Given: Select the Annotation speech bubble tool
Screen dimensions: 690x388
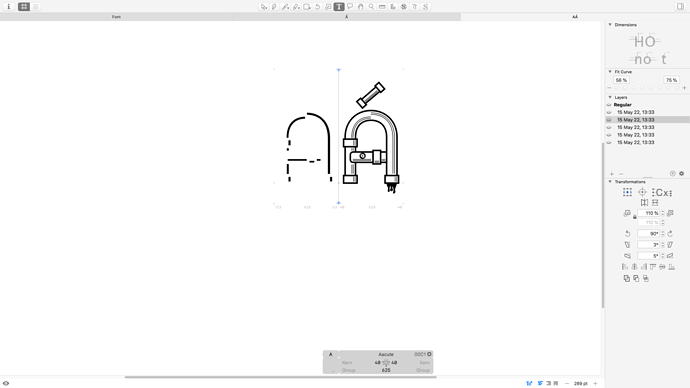Looking at the screenshot, I should click(x=350, y=7).
